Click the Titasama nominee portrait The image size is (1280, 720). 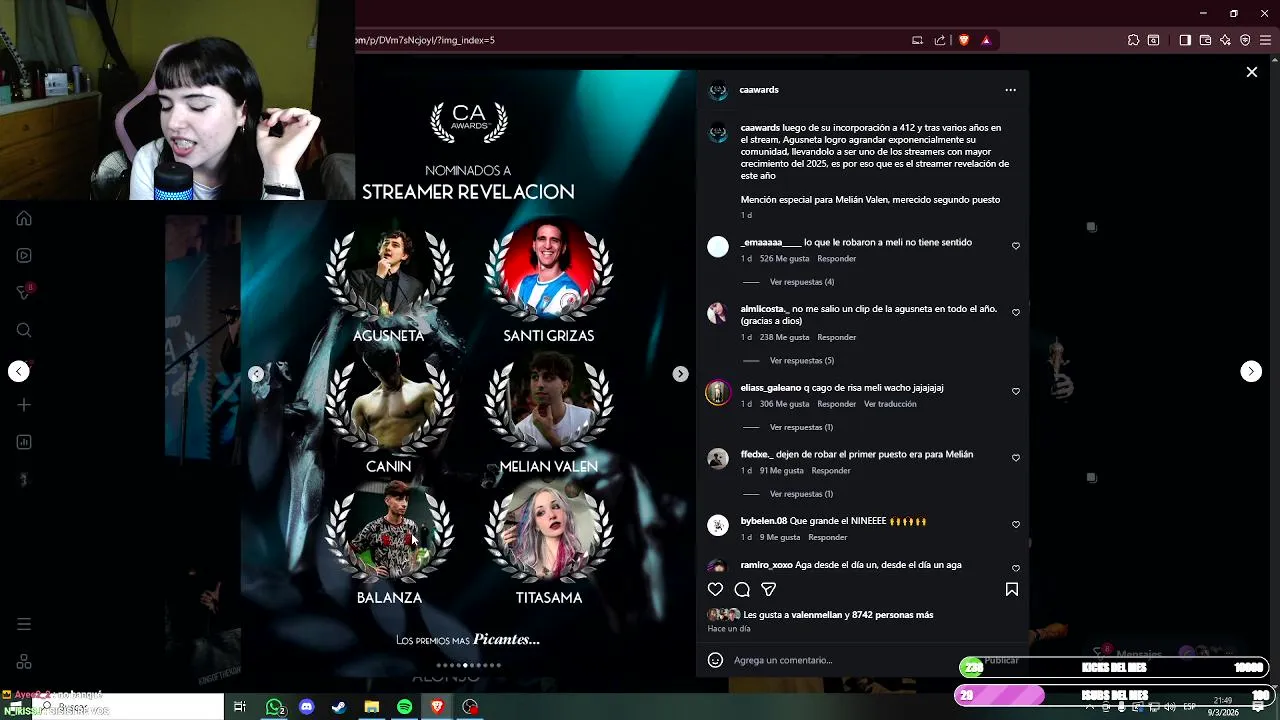[549, 532]
